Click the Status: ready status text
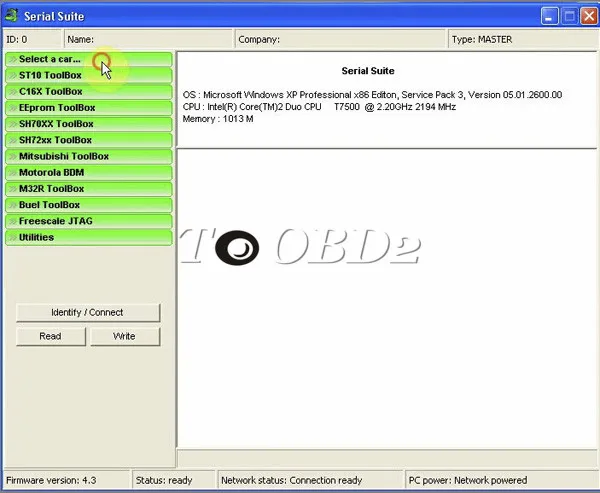The image size is (600, 493). coord(164,480)
